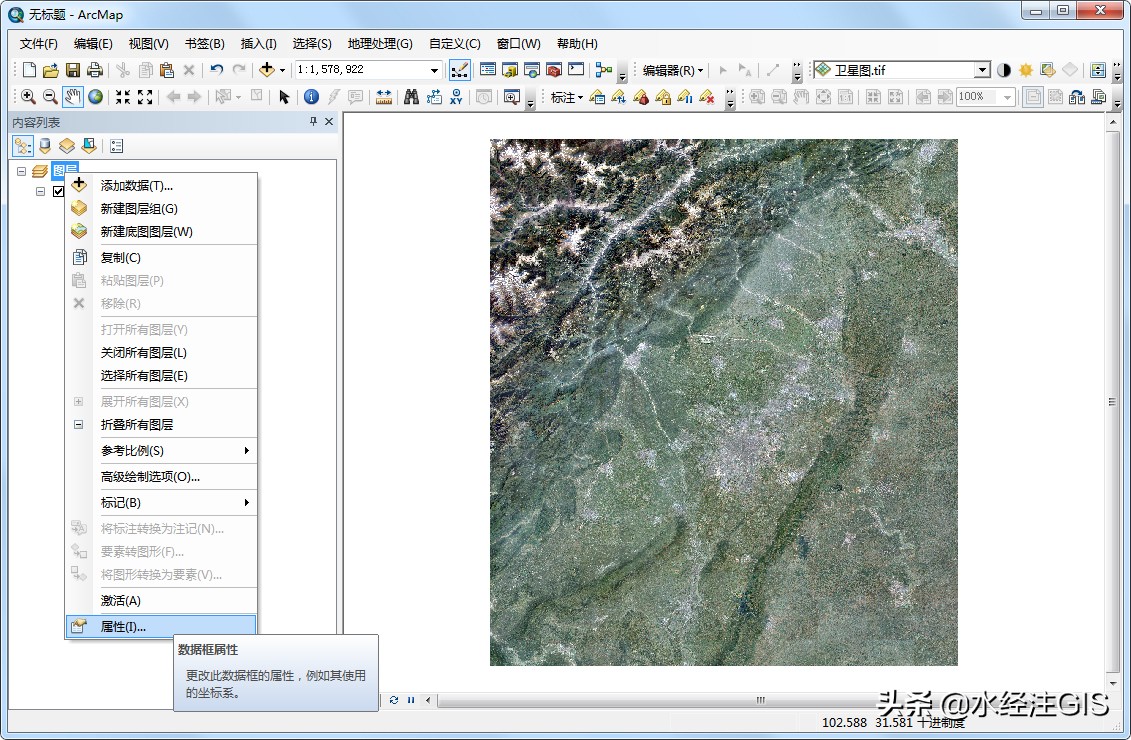Click the Fixed Zoom In arrows icon
Viewport: 1131px width, 740px height.
click(123, 97)
